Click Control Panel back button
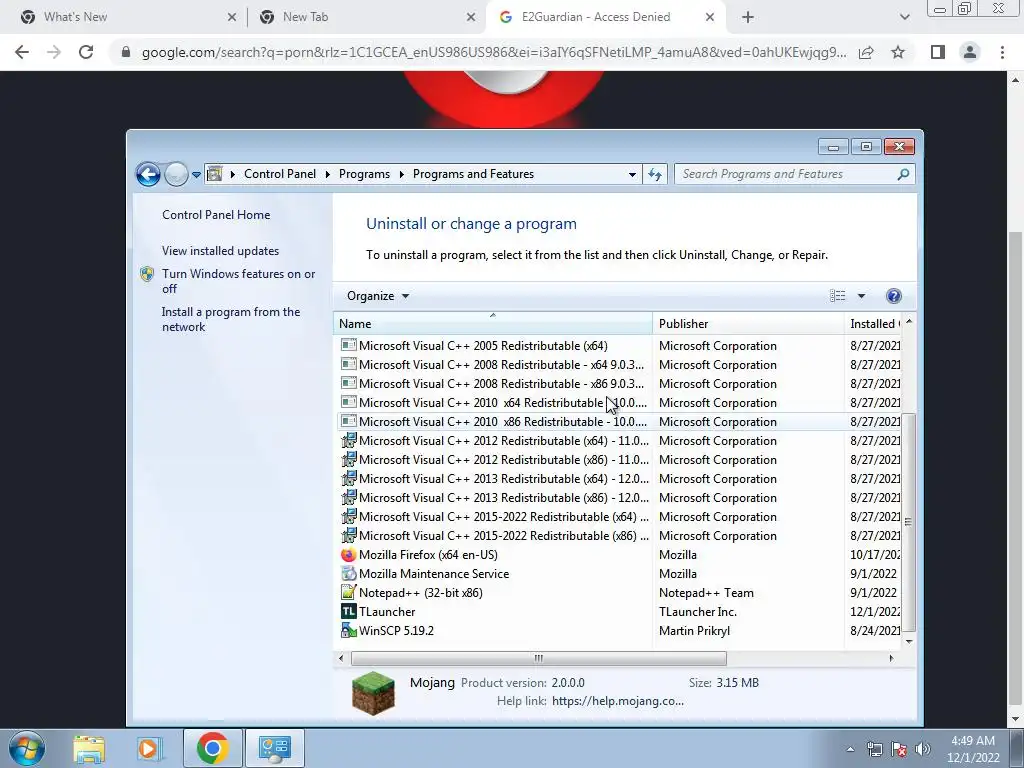Viewport: 1024px width, 768px height. point(148,174)
